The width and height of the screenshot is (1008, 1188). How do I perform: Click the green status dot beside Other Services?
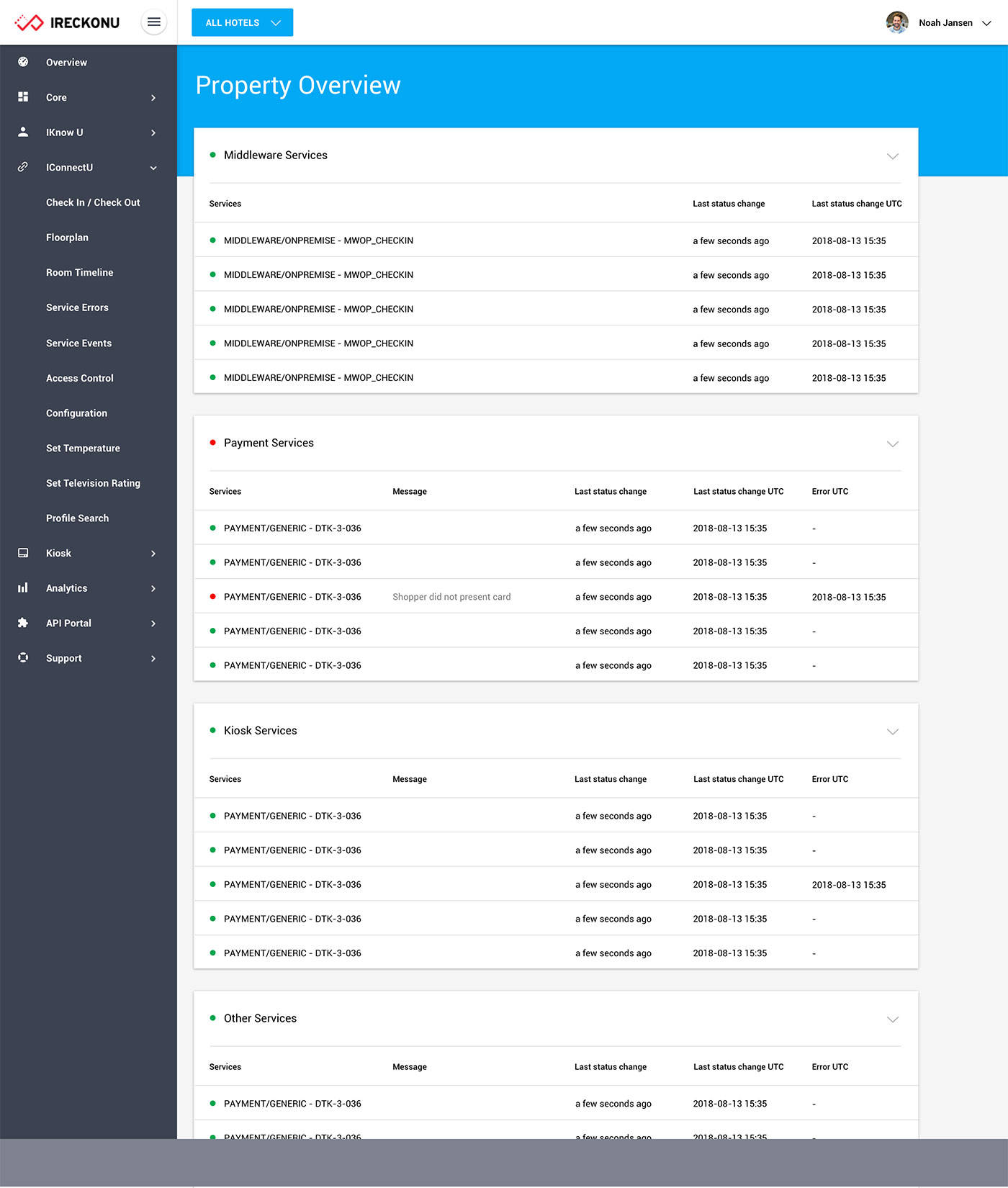pos(212,1018)
